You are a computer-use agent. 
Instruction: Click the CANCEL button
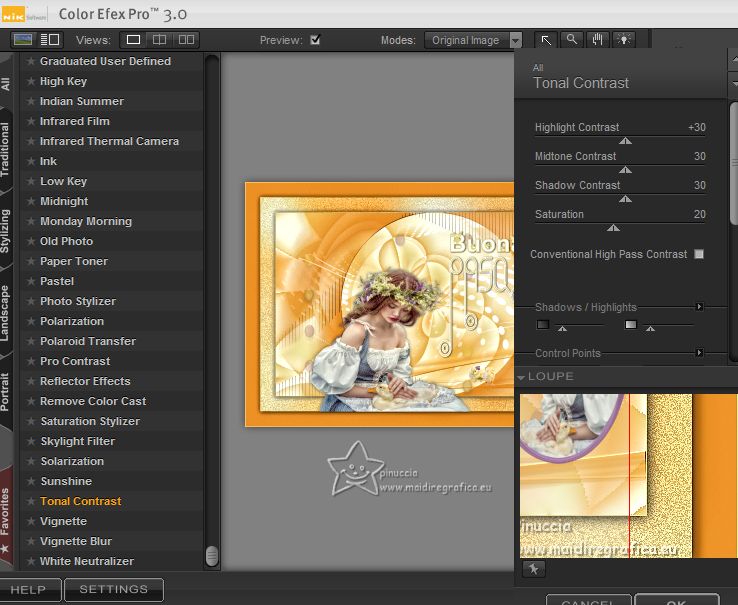[588, 601]
